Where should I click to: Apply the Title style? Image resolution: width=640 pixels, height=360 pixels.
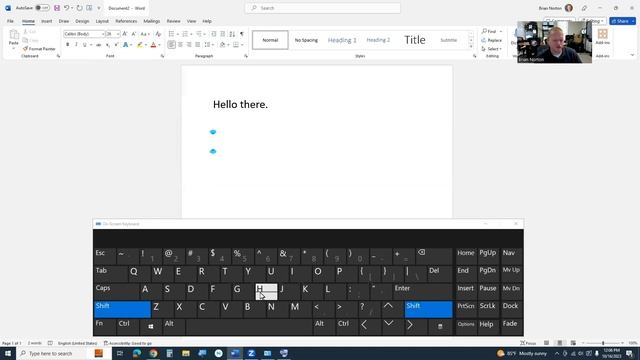click(x=415, y=40)
